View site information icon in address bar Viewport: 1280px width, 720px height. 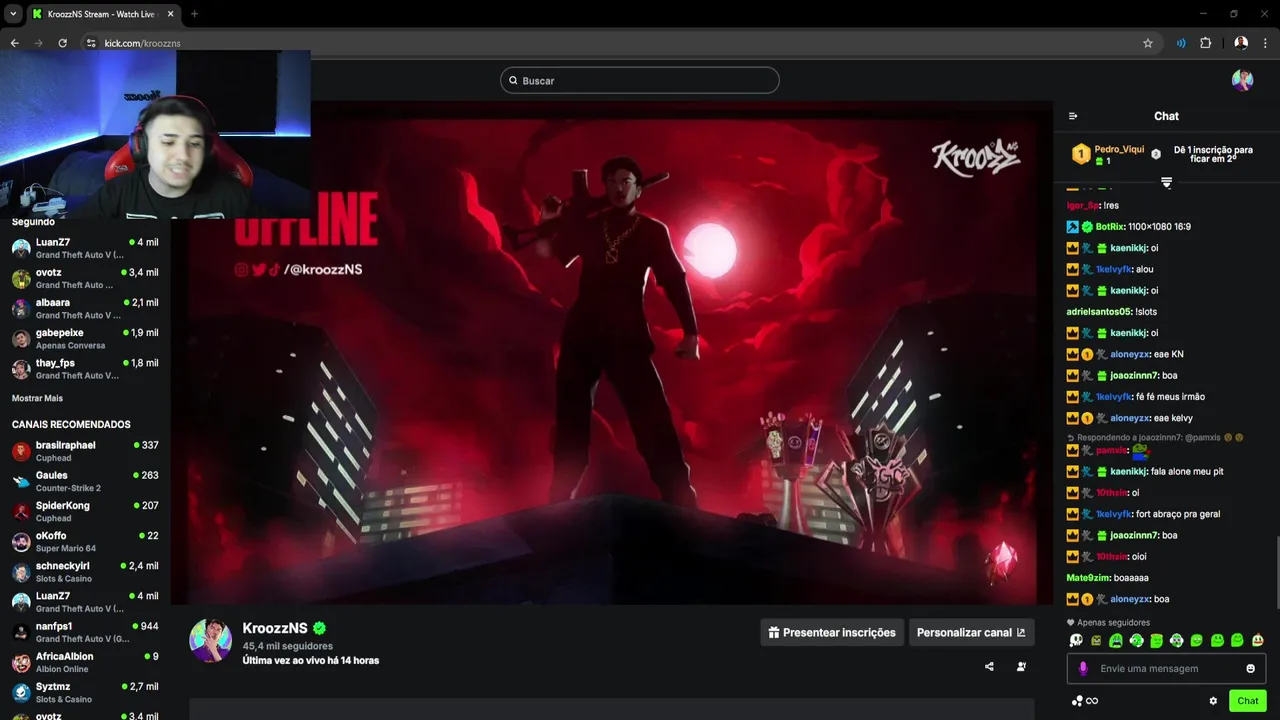[x=90, y=43]
